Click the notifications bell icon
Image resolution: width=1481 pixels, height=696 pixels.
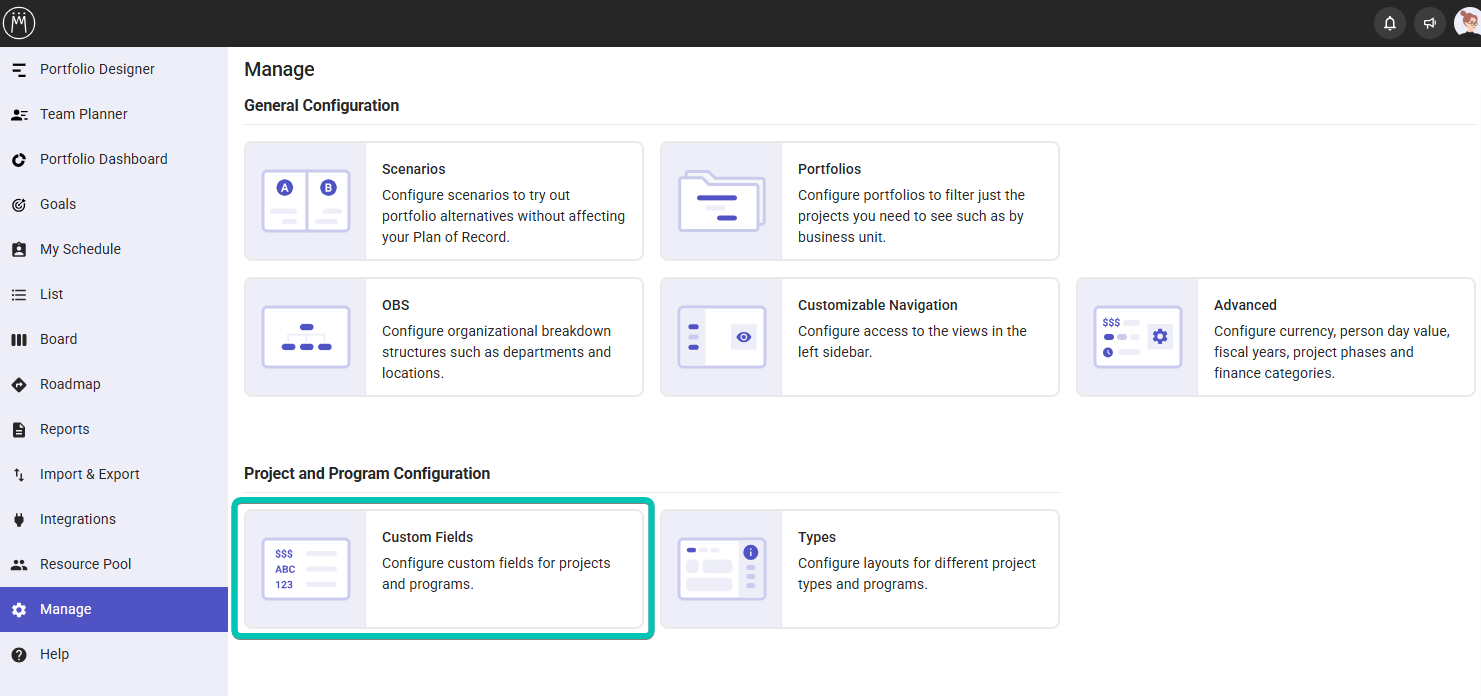tap(1389, 23)
